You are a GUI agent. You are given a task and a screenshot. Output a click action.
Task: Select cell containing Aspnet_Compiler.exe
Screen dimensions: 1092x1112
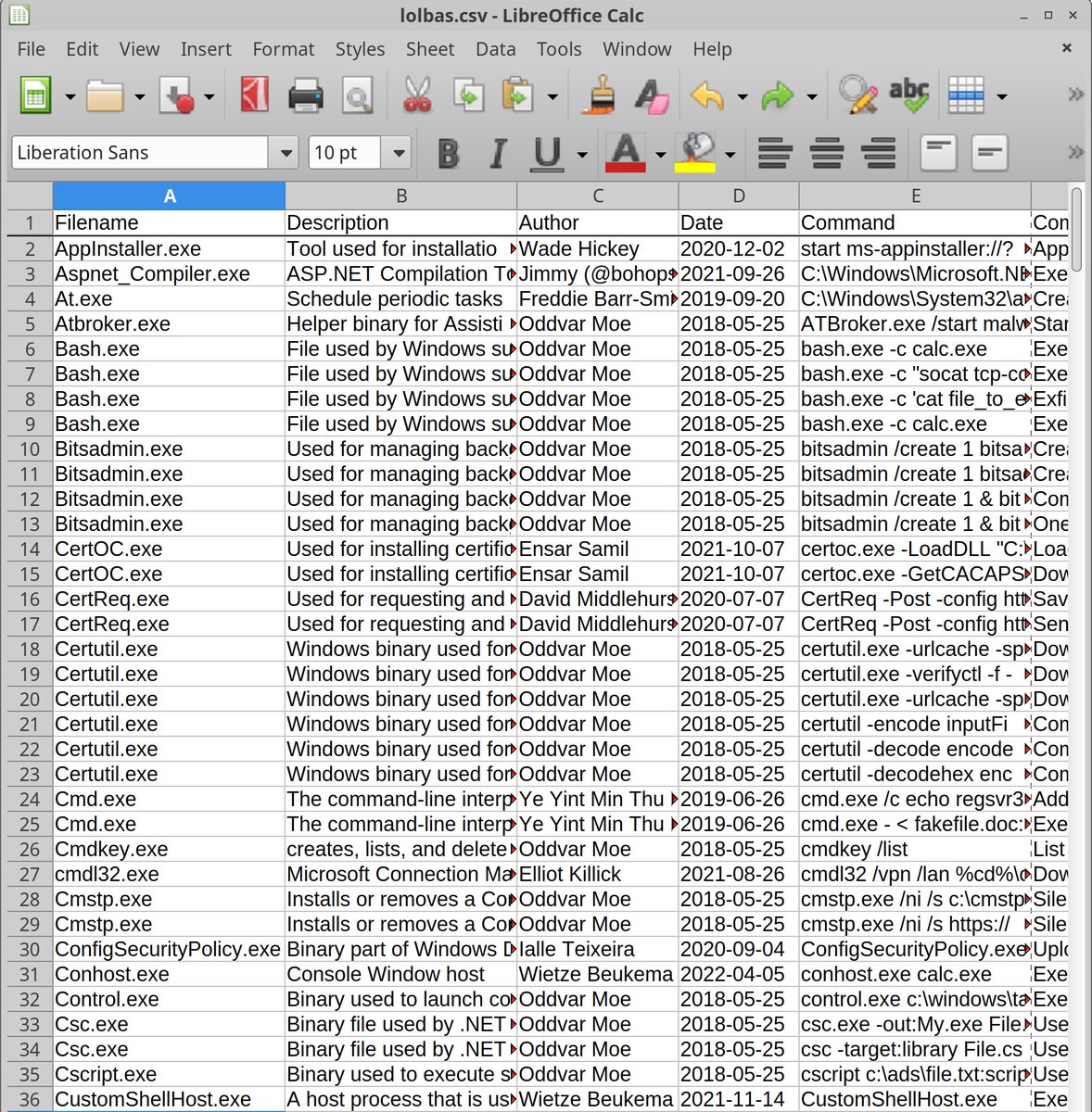point(169,274)
